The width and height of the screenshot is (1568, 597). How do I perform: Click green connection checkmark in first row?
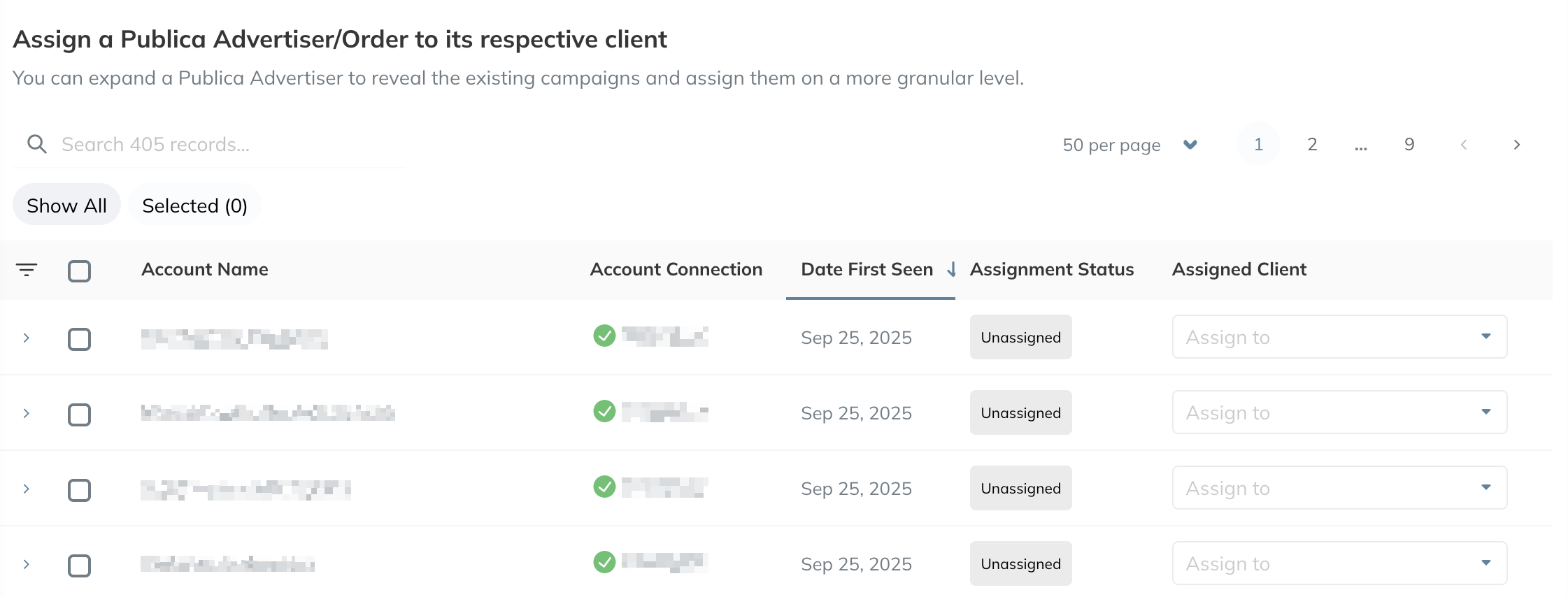[604, 336]
